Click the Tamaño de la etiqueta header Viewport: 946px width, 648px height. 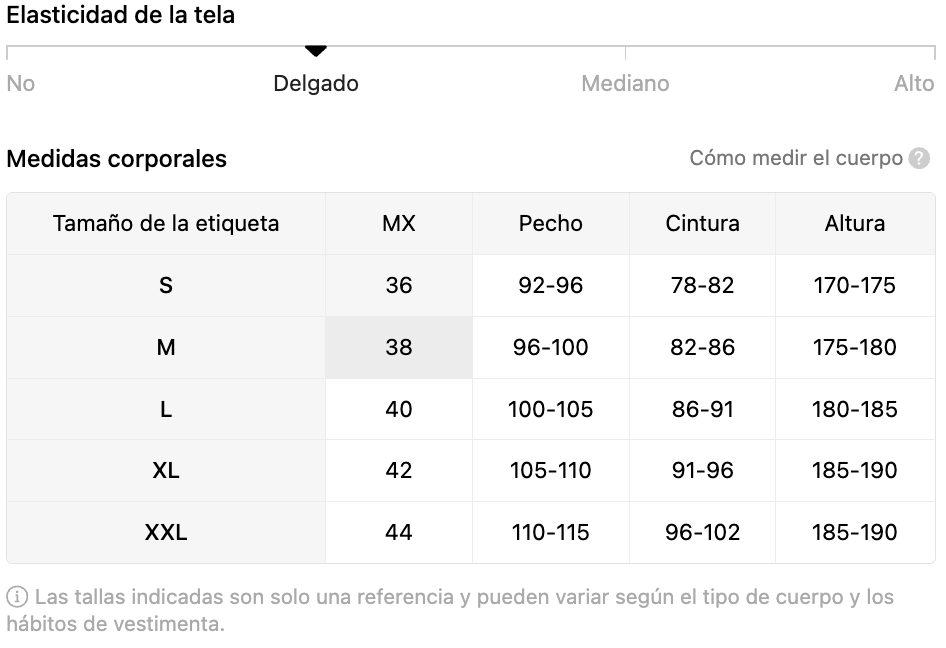pyautogui.click(x=166, y=224)
